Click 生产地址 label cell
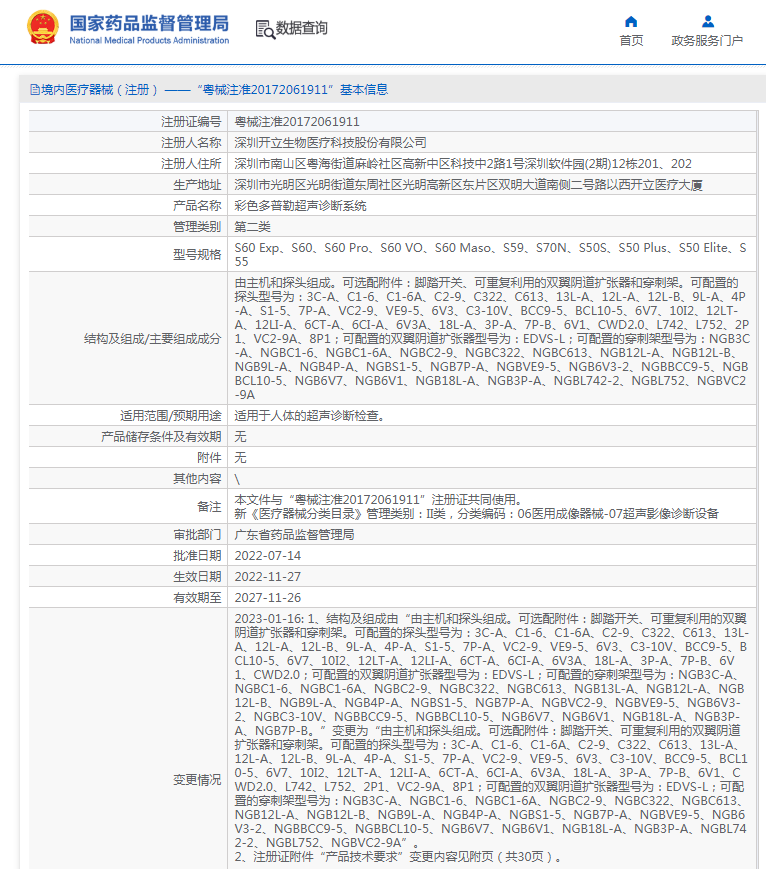Viewport: 766px width, 869px height. (x=128, y=185)
